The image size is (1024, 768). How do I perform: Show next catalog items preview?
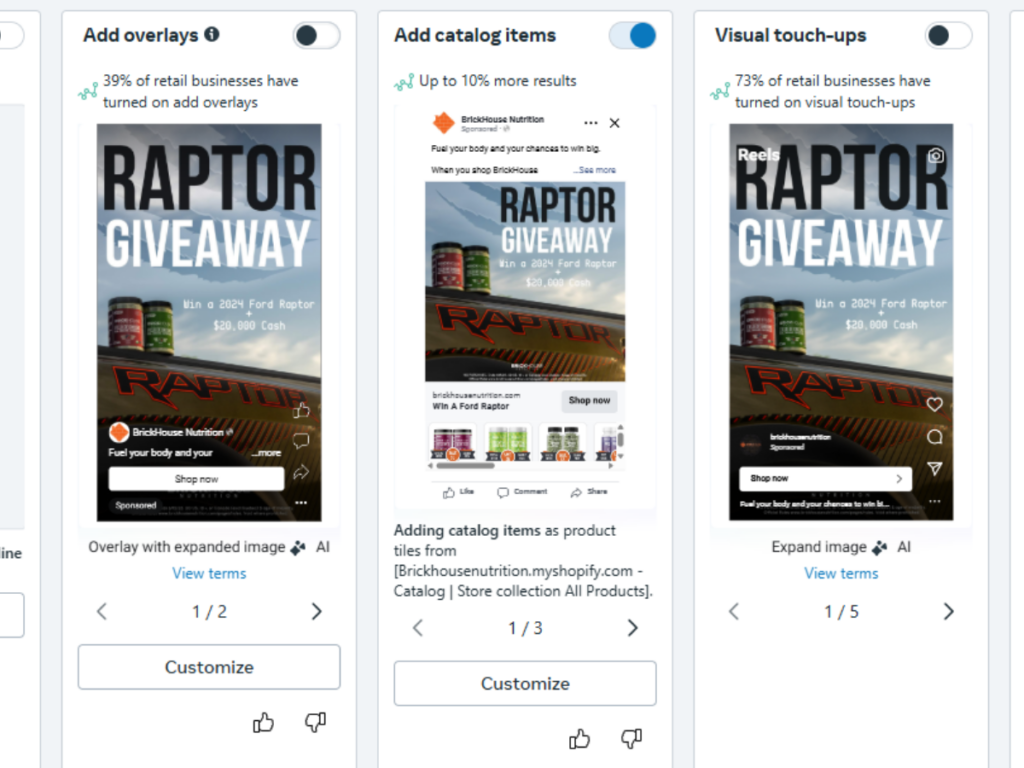(632, 628)
